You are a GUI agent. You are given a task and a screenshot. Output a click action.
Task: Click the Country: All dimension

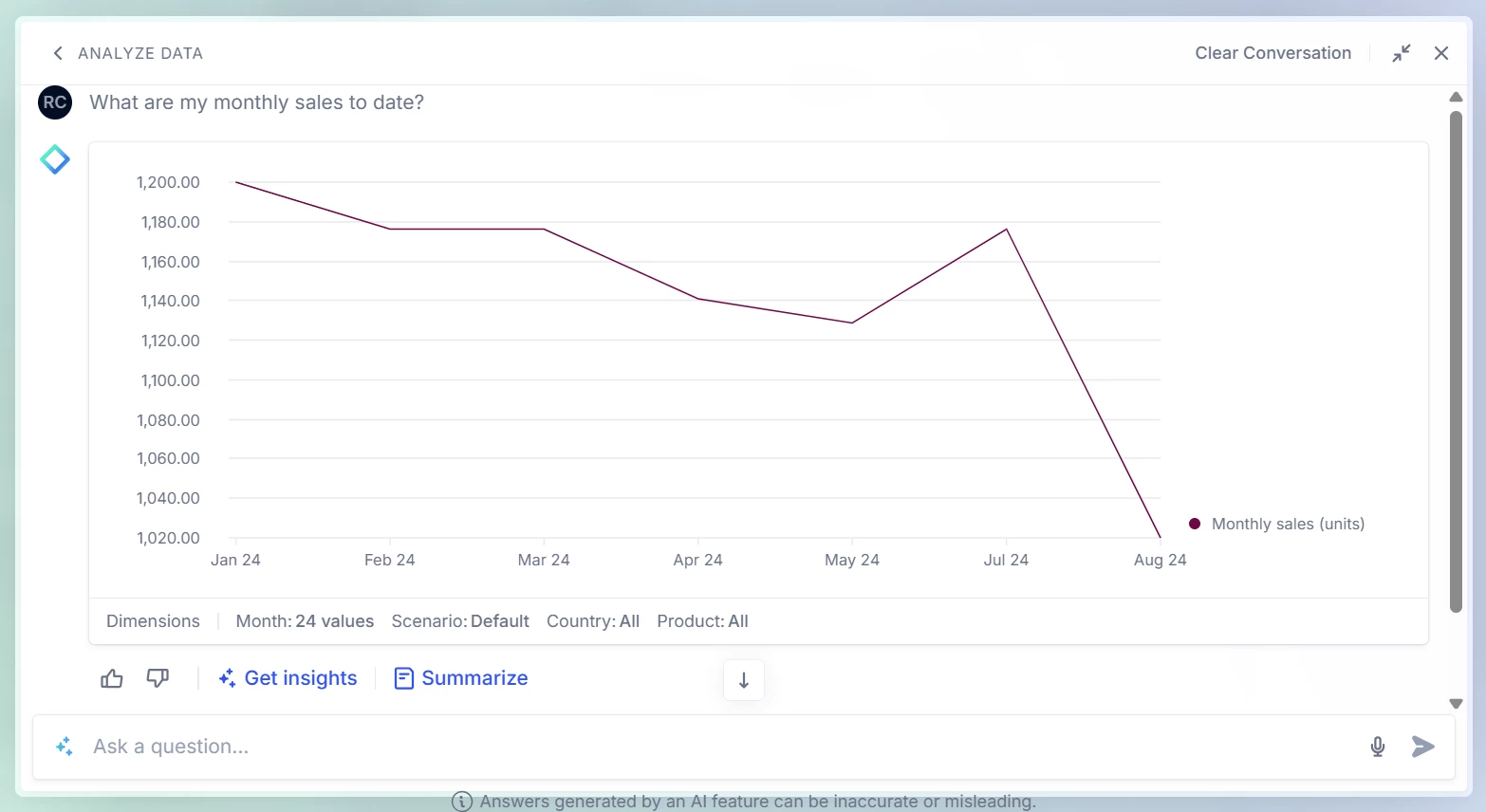593,621
